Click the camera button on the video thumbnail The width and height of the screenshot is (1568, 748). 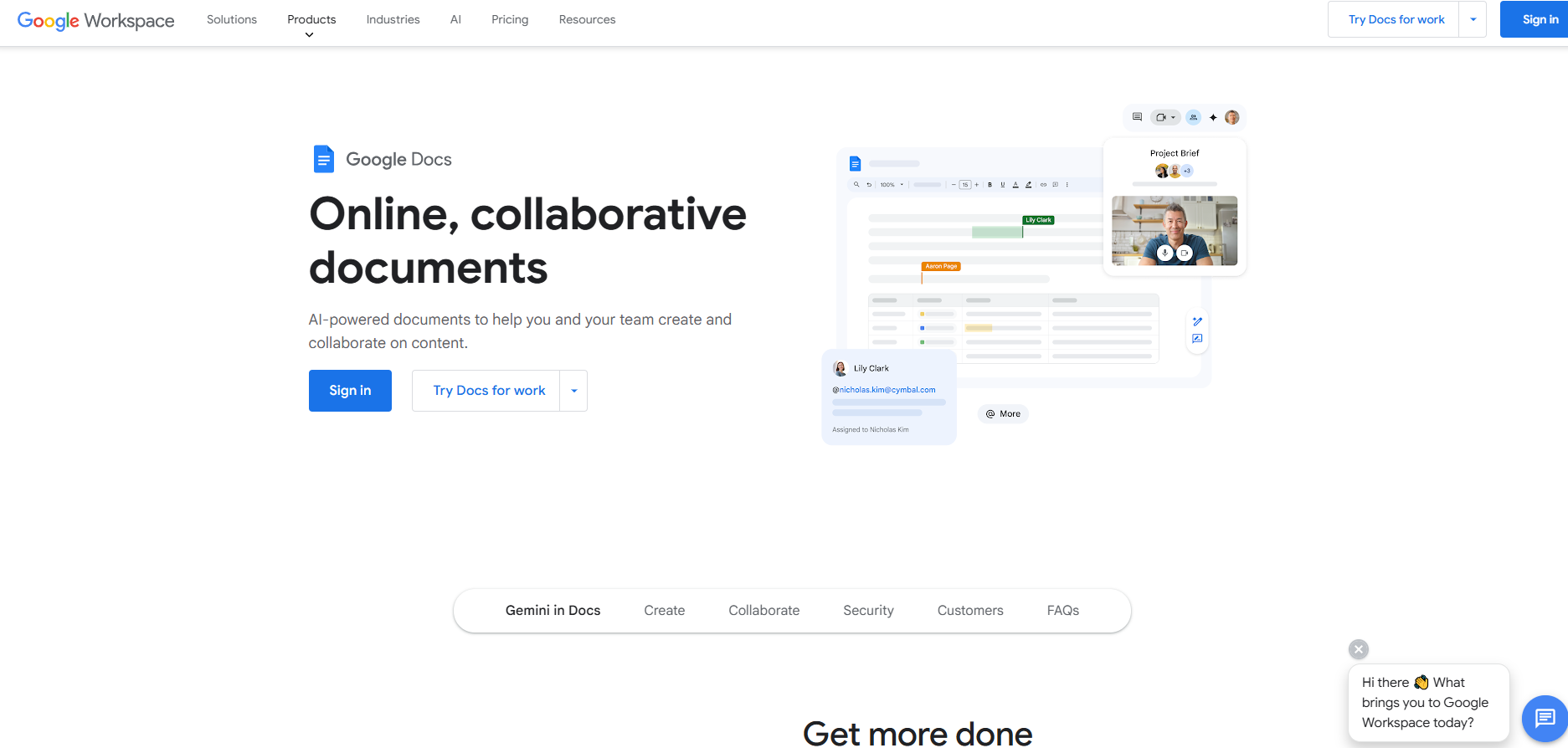(x=1185, y=253)
